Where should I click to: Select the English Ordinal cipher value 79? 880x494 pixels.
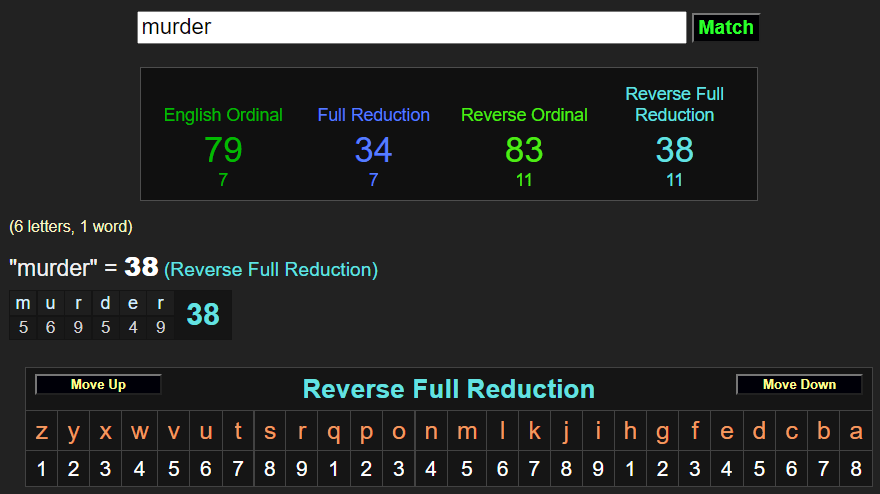tap(223, 150)
